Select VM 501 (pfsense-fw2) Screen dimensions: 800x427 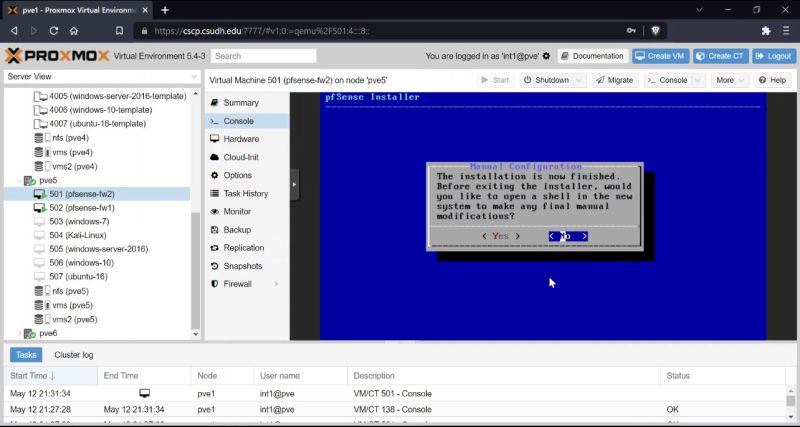coord(97,194)
